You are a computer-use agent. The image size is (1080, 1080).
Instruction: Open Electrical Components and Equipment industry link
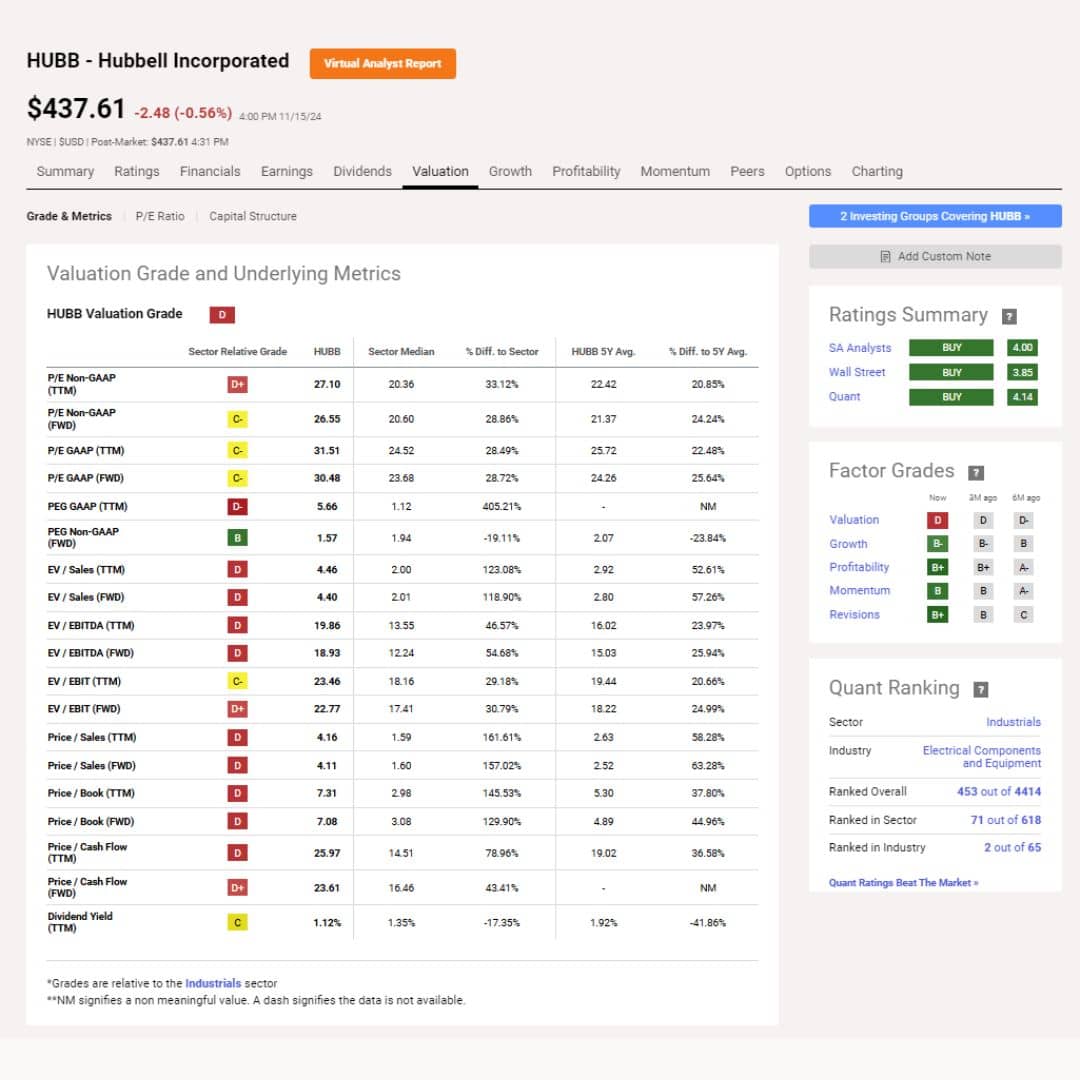(x=982, y=757)
